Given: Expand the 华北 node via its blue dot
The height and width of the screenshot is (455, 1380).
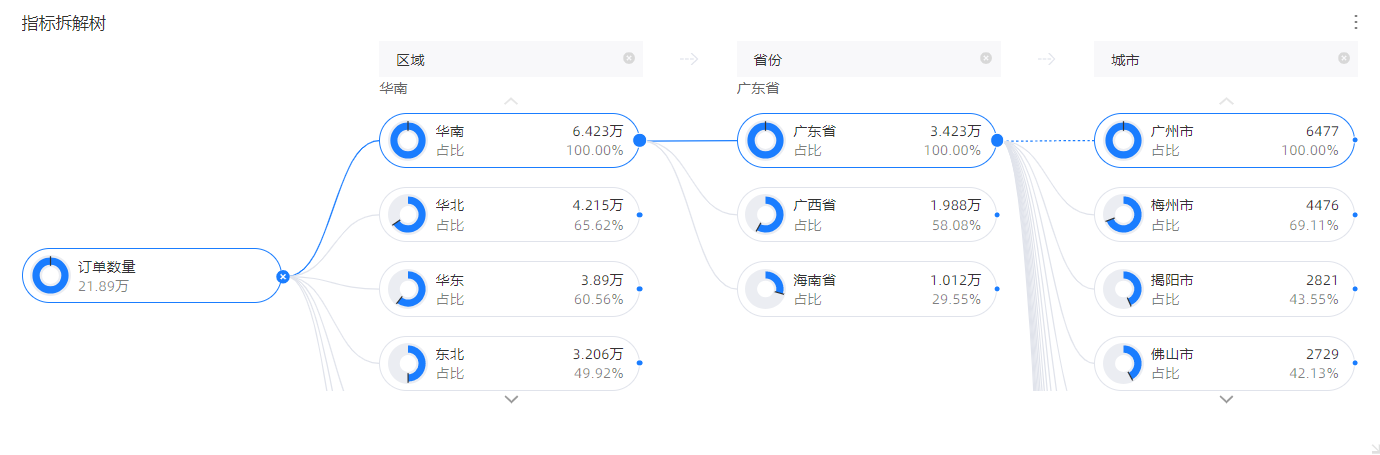Looking at the screenshot, I should (x=640, y=215).
